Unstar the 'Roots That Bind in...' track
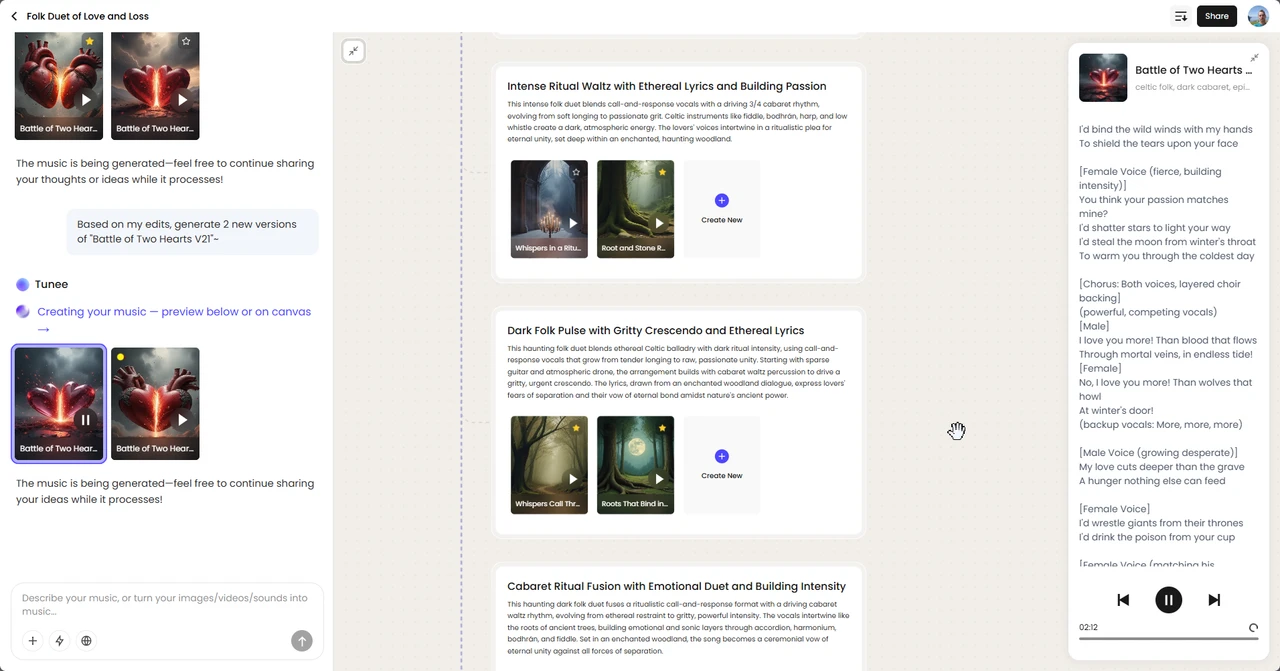The image size is (1280, 671). click(x=662, y=428)
